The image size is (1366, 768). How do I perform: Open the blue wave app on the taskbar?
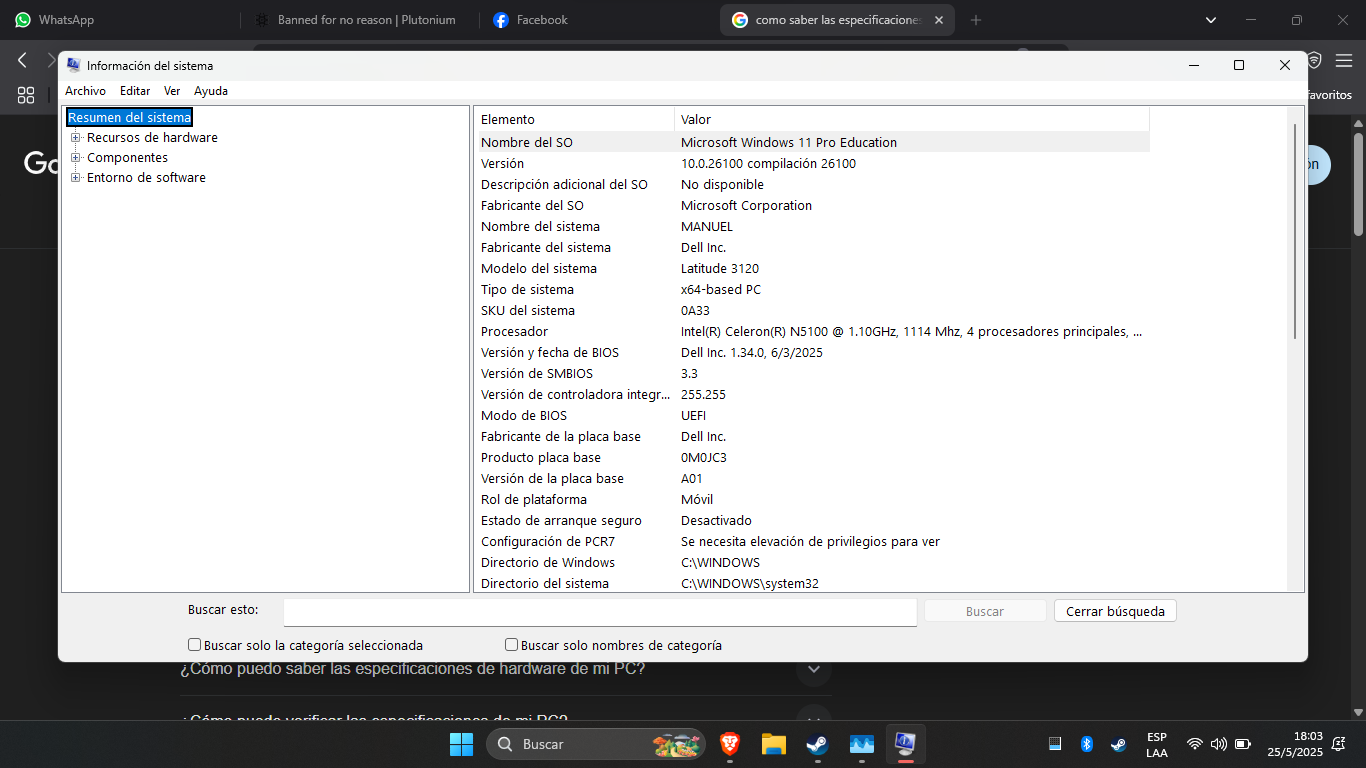[x=861, y=744]
